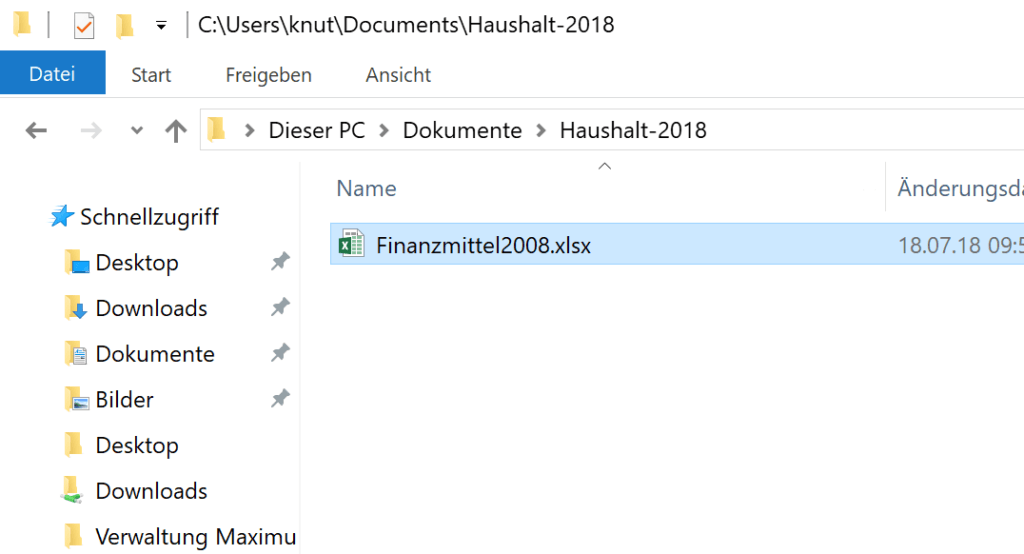Image resolution: width=1024 pixels, height=554 pixels.
Task: Toggle the pin icon next to Bilder
Action: point(280,399)
